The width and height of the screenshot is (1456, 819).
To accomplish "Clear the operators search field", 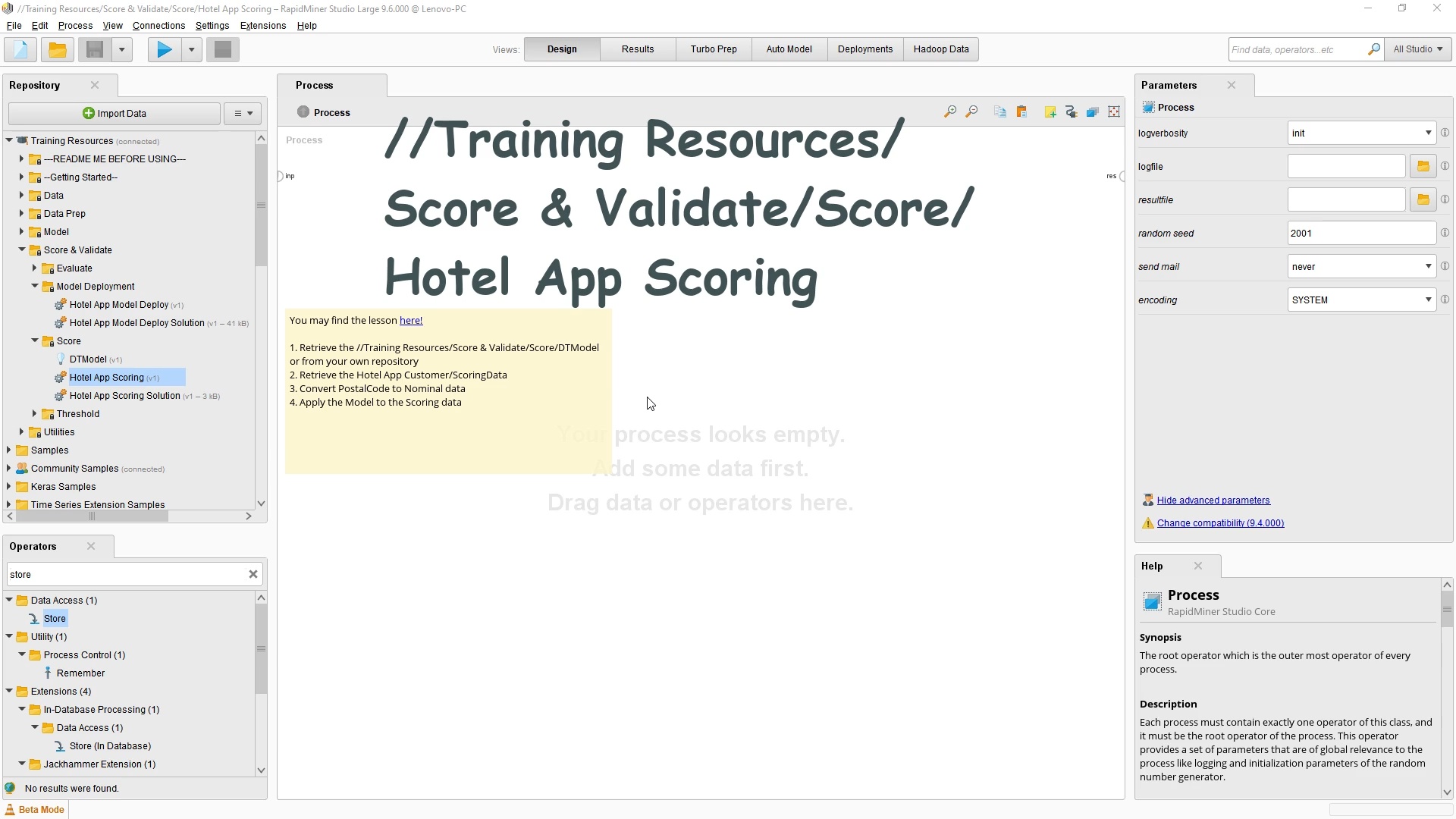I will point(253,575).
